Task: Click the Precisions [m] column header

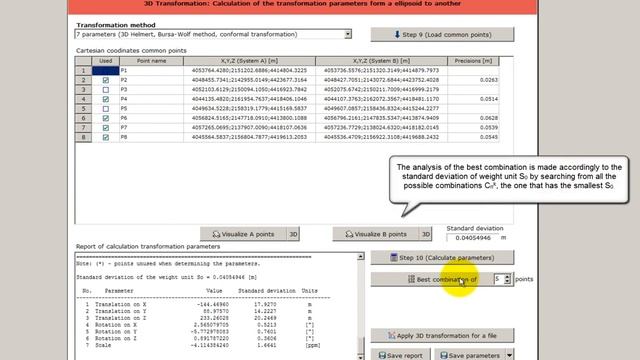Action: pyautogui.click(x=473, y=61)
